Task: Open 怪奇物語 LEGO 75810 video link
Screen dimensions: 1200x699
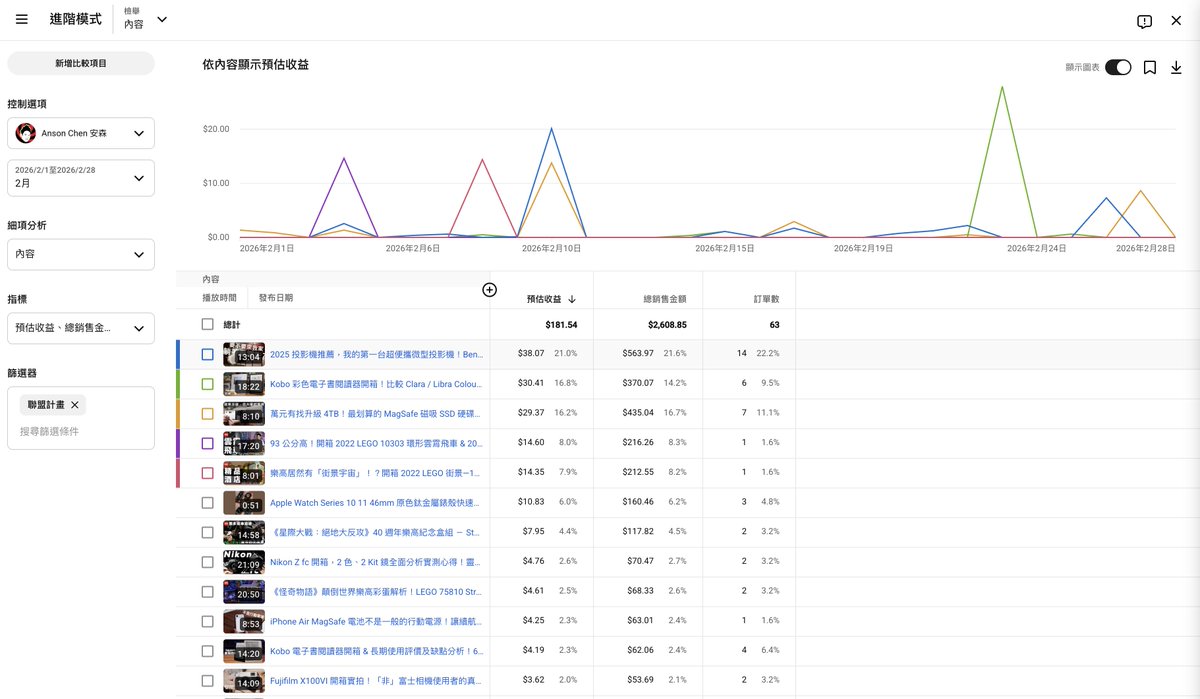Action: 376,592
